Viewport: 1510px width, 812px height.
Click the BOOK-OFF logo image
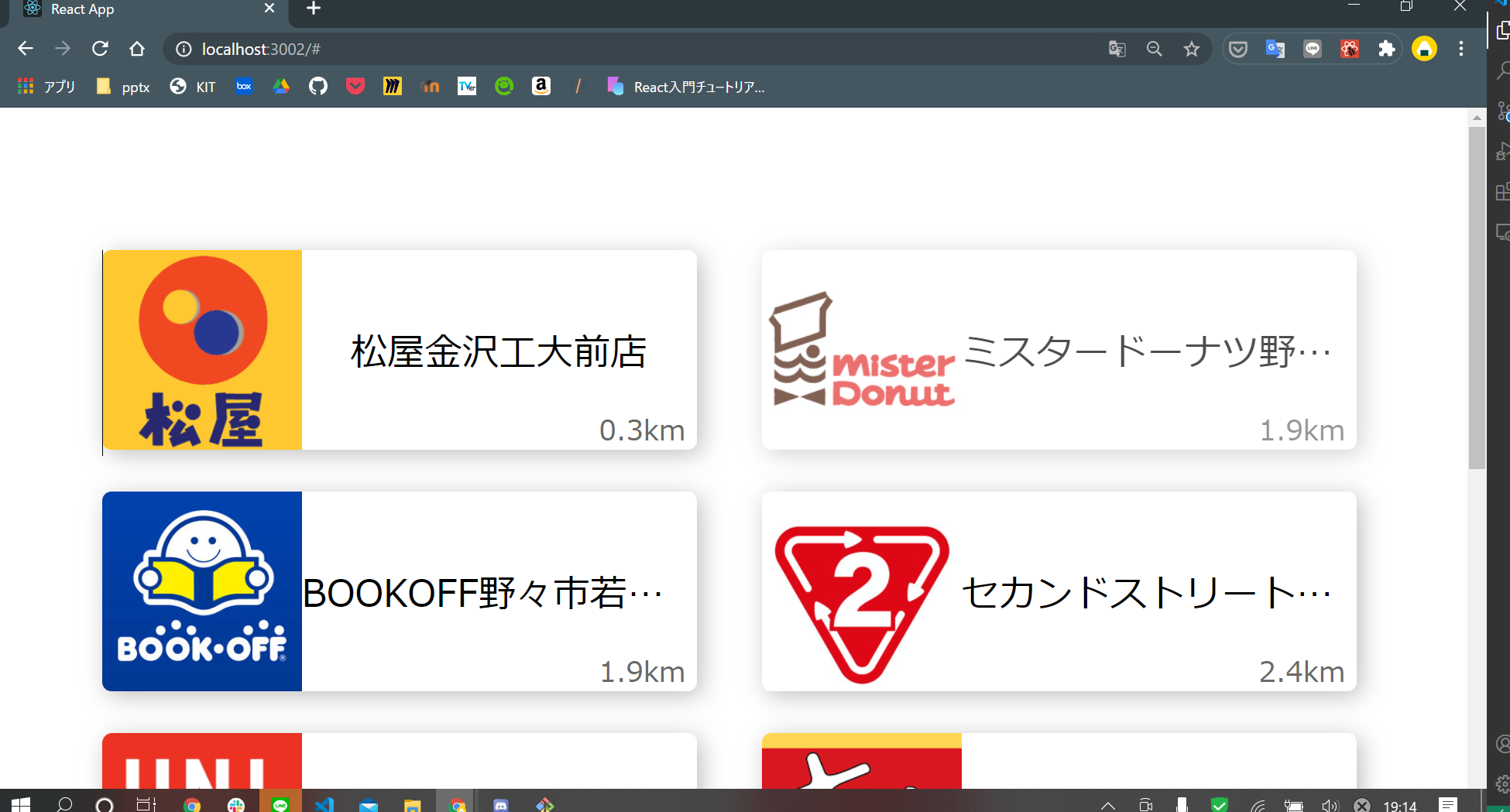click(x=202, y=591)
